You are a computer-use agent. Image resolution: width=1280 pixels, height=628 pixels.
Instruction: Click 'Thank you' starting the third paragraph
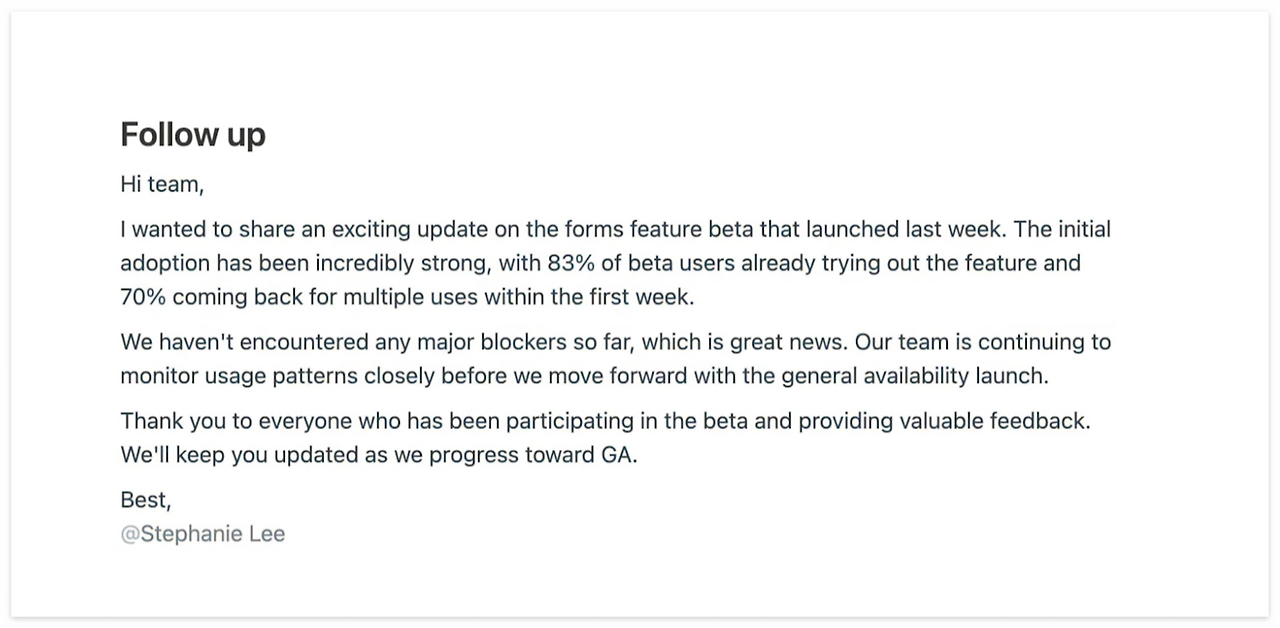(164, 421)
